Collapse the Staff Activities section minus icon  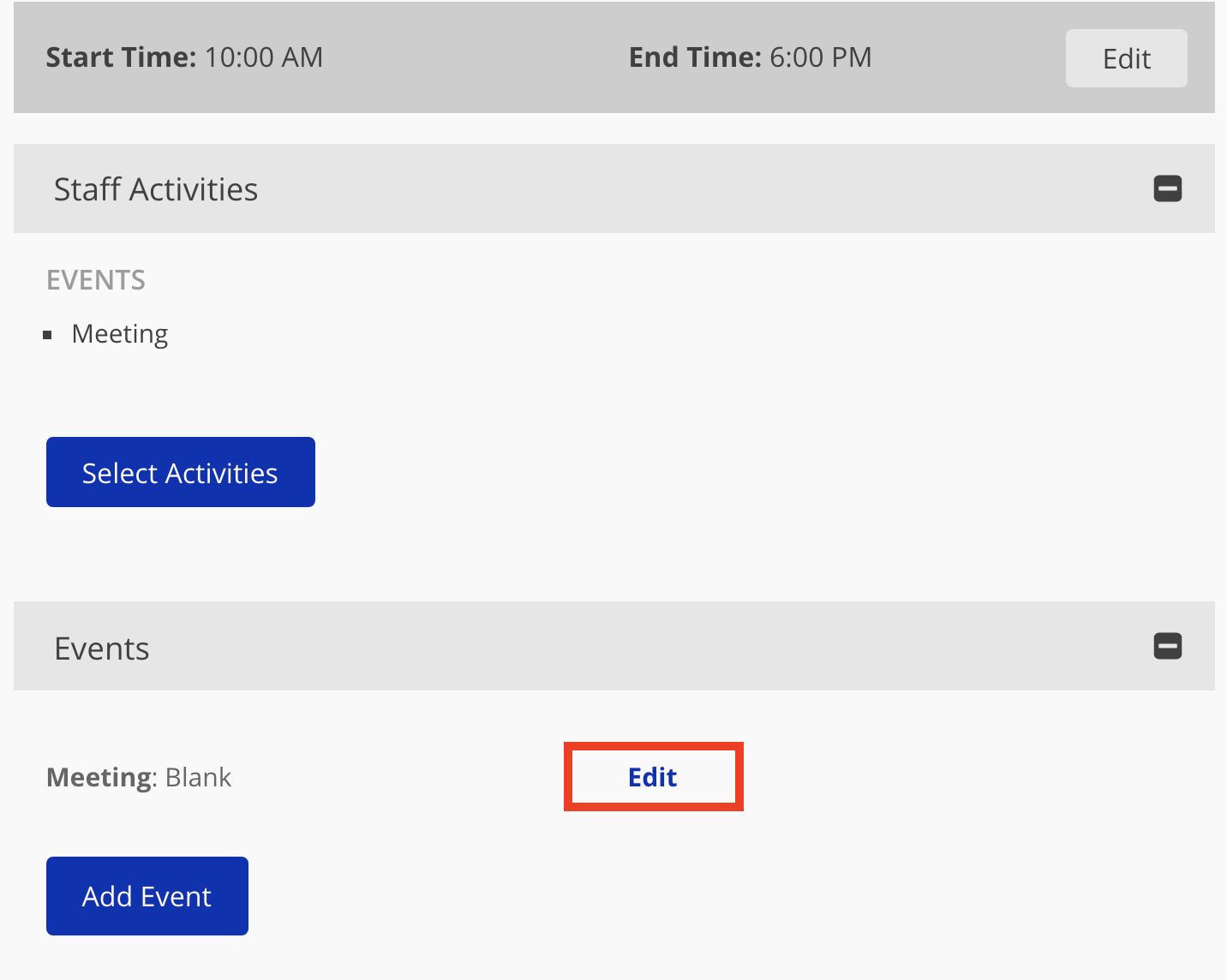coord(1167,188)
